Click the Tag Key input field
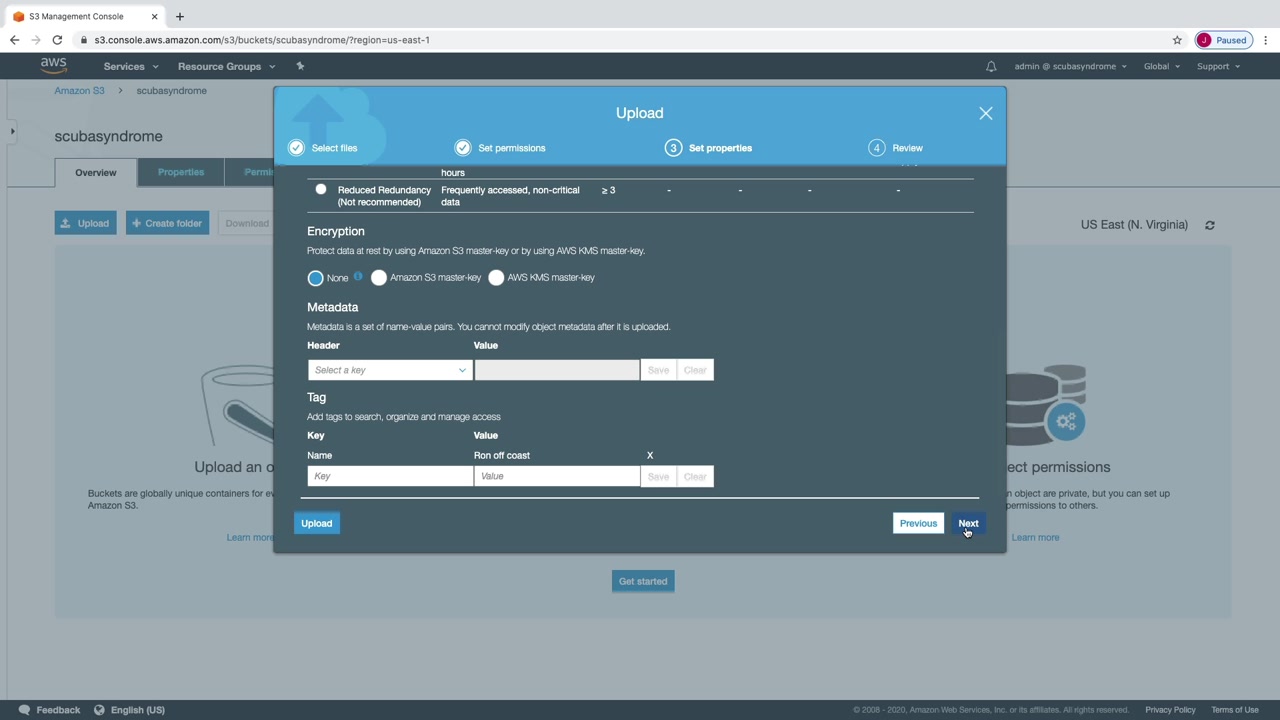Image resolution: width=1280 pixels, height=720 pixels. pyautogui.click(x=390, y=476)
